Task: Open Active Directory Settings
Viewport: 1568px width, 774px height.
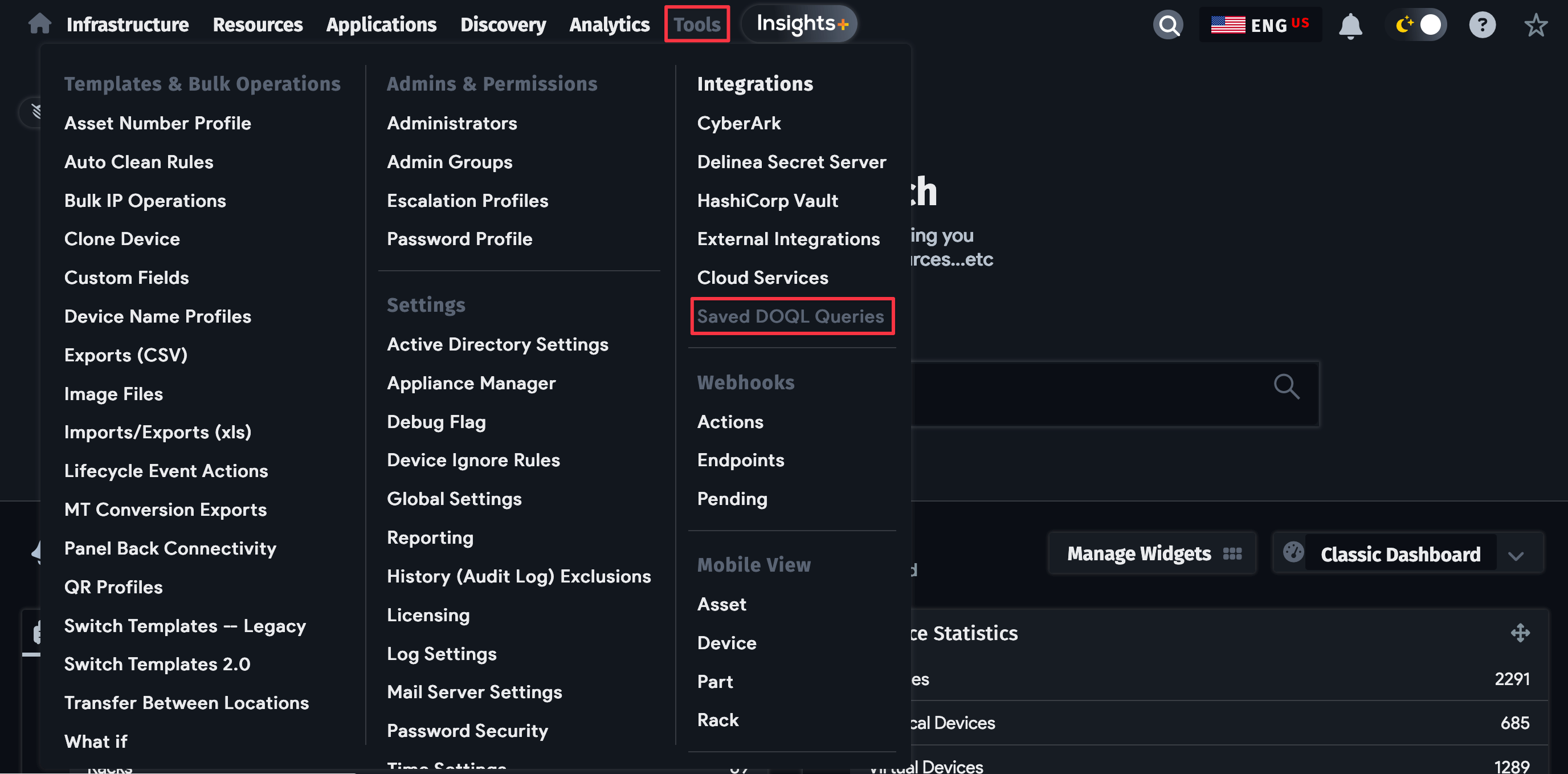Action: [x=498, y=345]
